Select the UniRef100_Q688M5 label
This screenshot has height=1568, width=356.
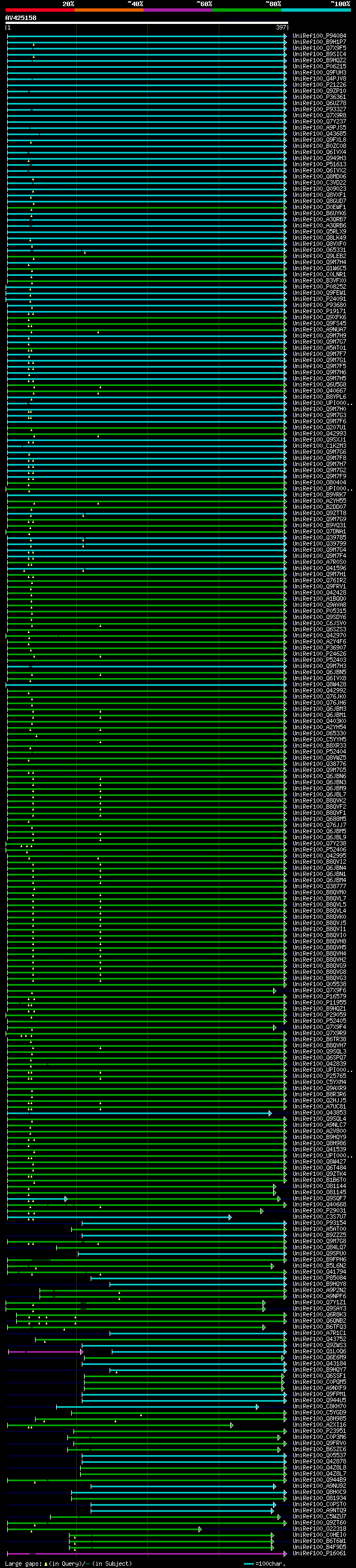319,819
